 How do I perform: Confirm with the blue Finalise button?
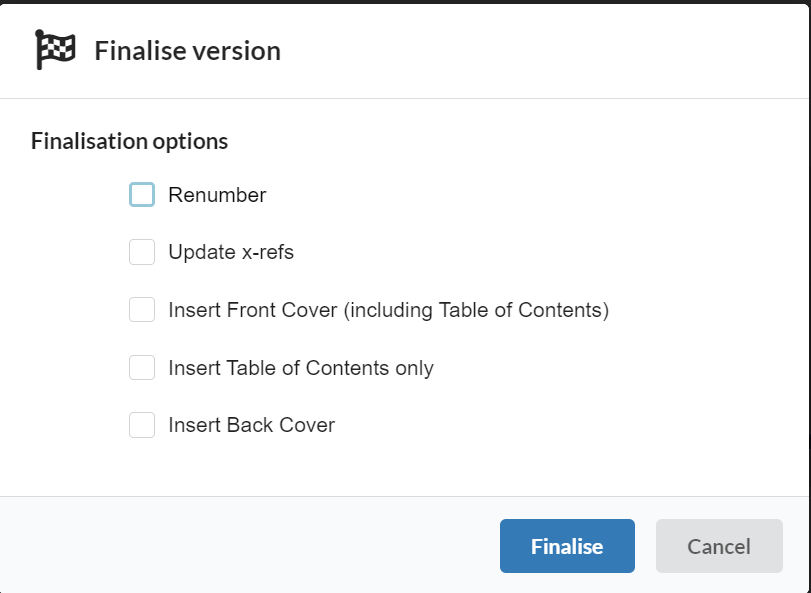click(x=567, y=546)
